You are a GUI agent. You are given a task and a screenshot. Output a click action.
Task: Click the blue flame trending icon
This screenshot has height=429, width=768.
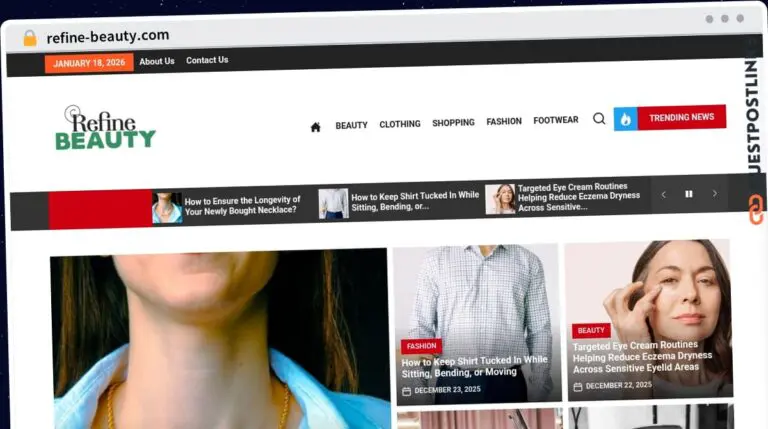625,119
